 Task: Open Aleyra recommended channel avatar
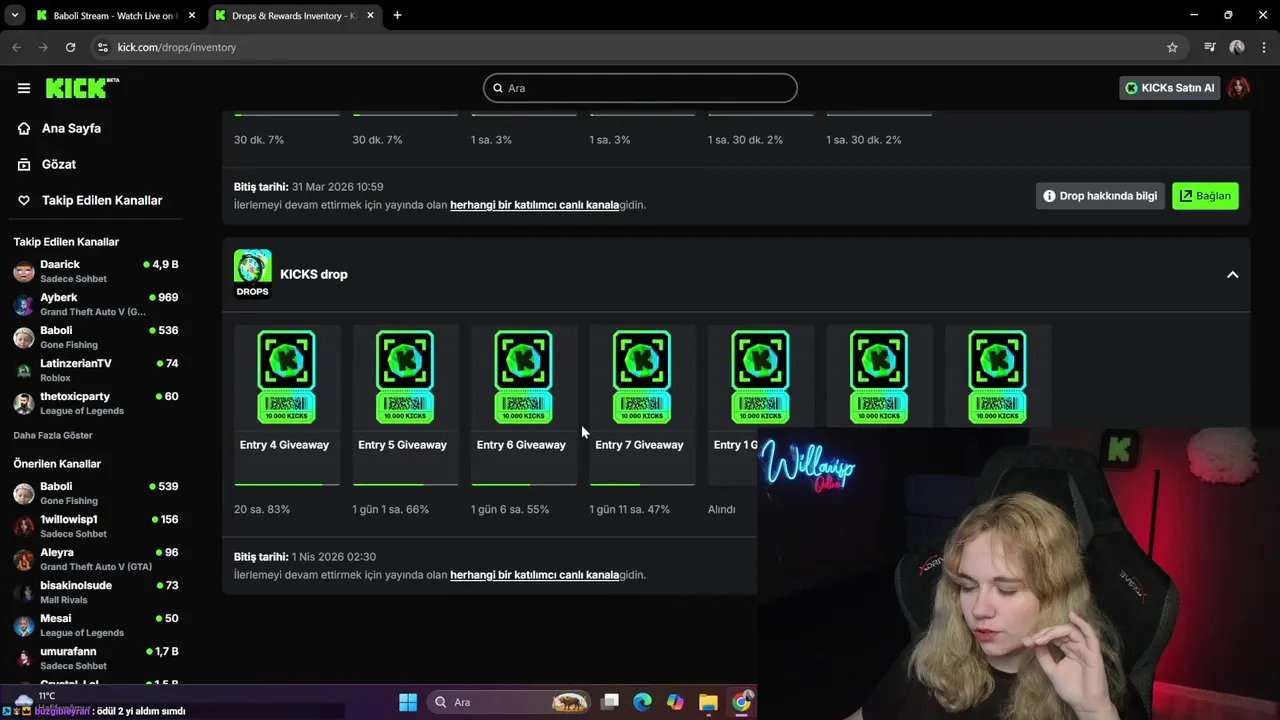24,560
